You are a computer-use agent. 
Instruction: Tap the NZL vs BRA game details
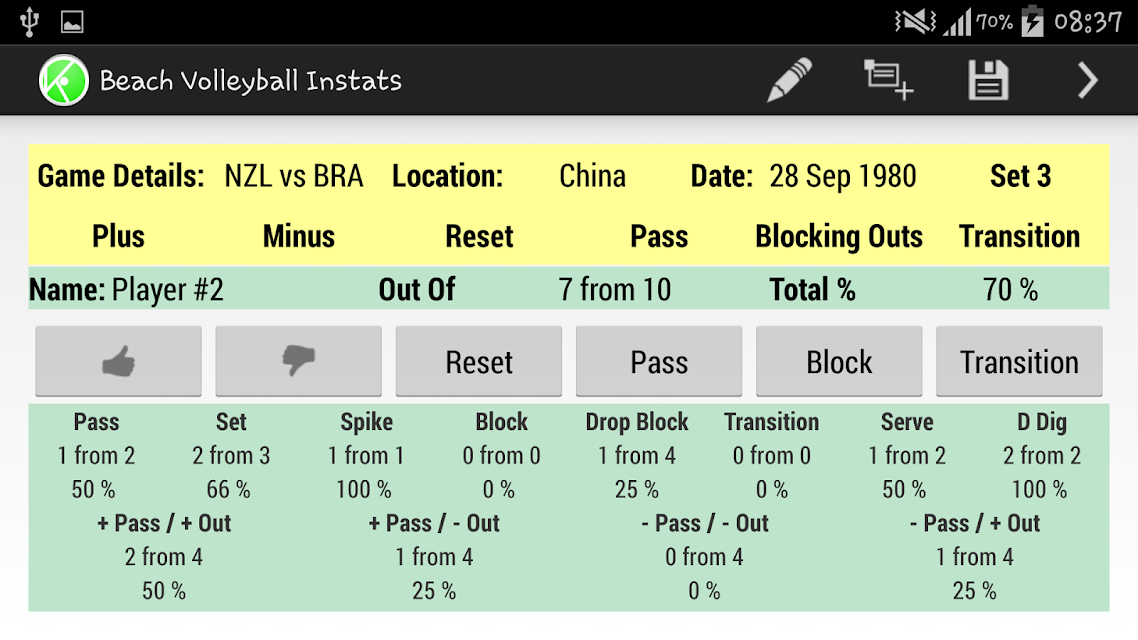(294, 176)
